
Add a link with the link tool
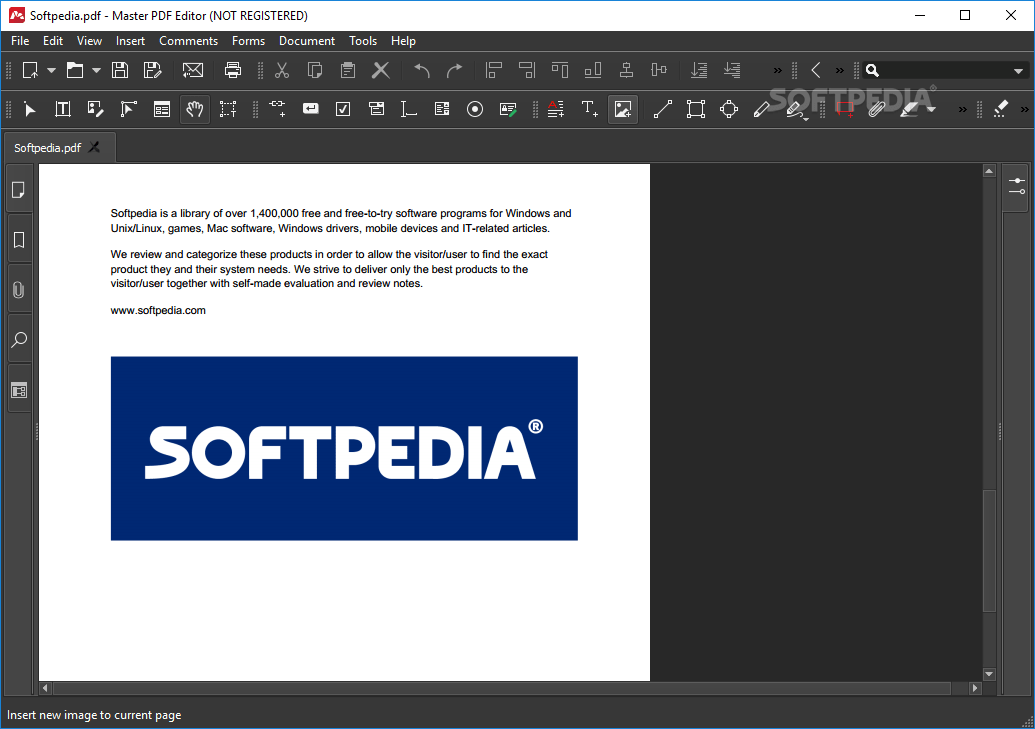click(x=278, y=108)
